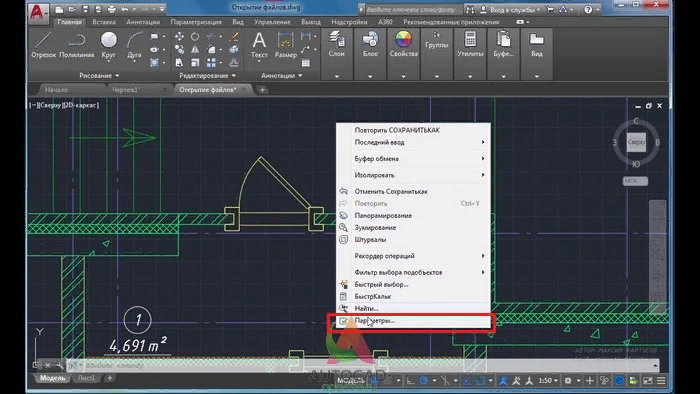Switch to the Чертеж1 drawing tab
Image resolution: width=700 pixels, height=394 pixels.
pyautogui.click(x=125, y=90)
